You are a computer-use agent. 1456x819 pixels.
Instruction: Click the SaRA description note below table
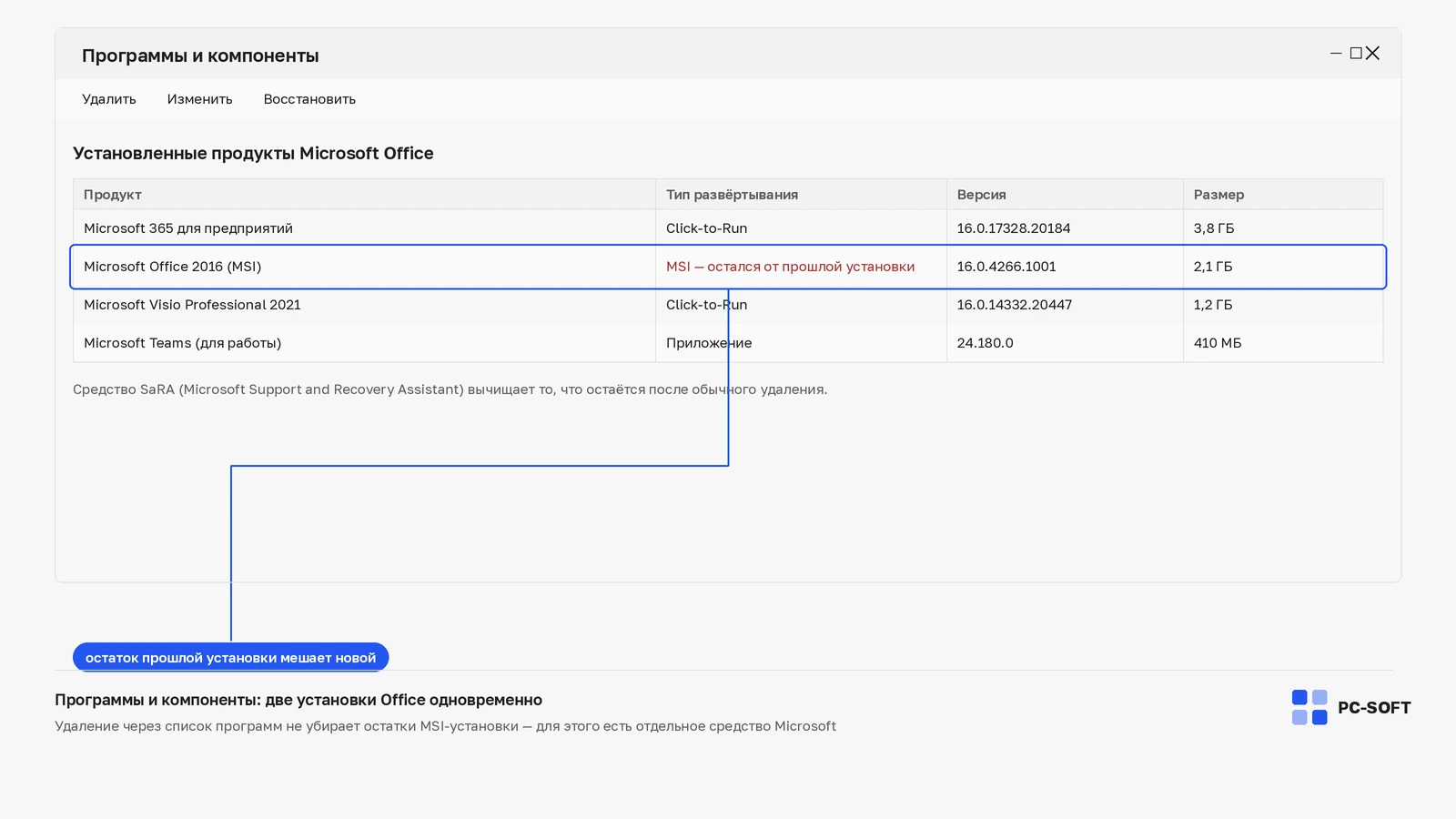point(450,389)
